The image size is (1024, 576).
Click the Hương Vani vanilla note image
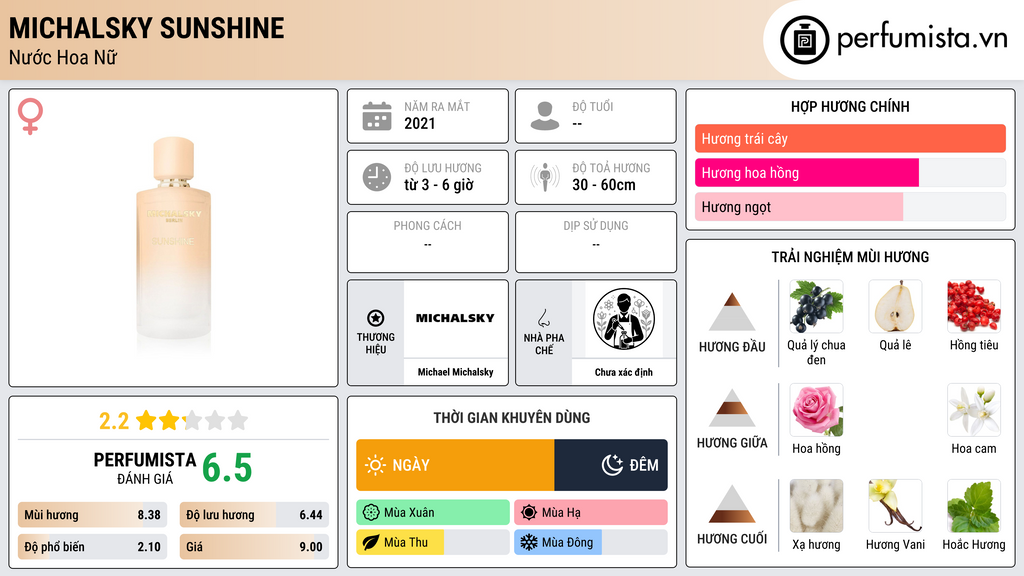pos(895,505)
